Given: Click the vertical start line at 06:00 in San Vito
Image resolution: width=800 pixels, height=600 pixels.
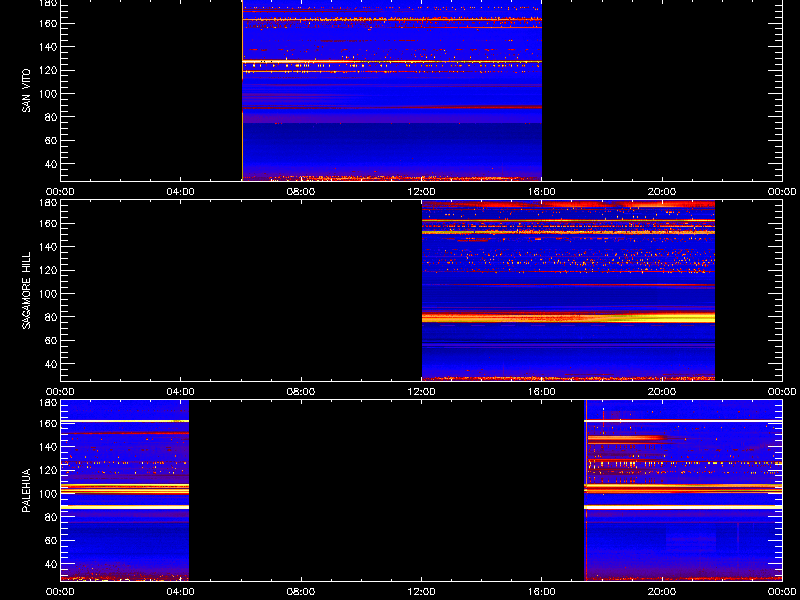Looking at the screenshot, I should coord(242,90).
